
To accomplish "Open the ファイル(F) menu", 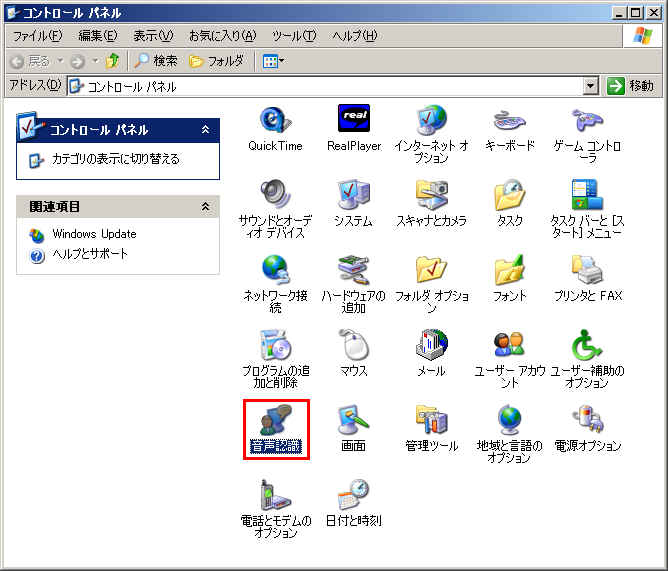I will click(x=37, y=36).
